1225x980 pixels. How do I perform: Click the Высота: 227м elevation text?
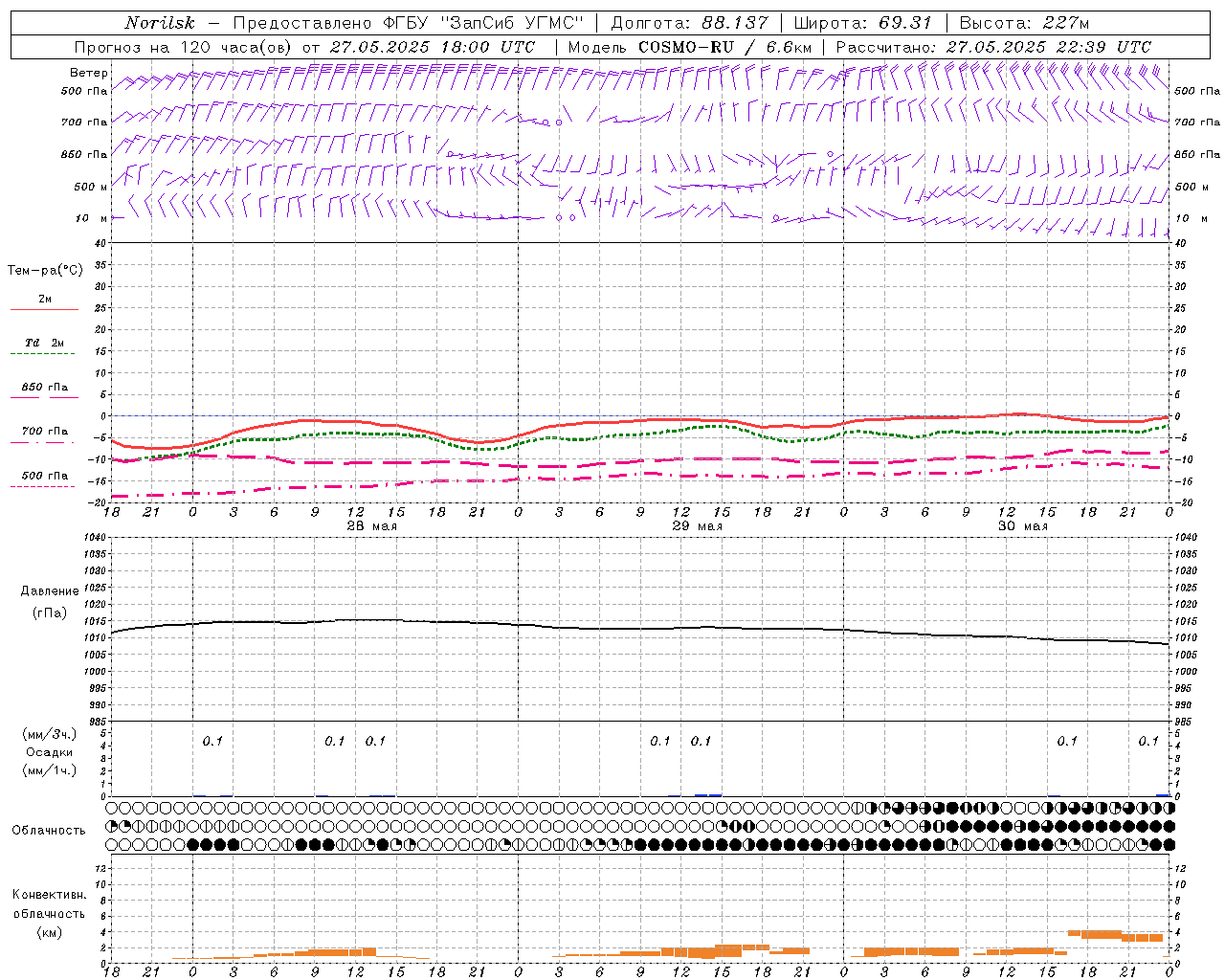tap(1024, 23)
